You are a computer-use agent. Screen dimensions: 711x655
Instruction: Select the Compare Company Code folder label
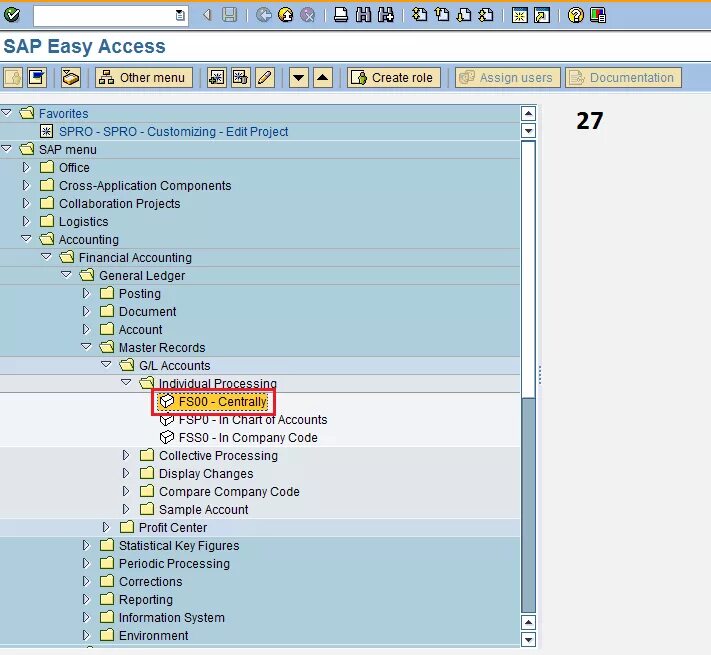click(x=229, y=491)
